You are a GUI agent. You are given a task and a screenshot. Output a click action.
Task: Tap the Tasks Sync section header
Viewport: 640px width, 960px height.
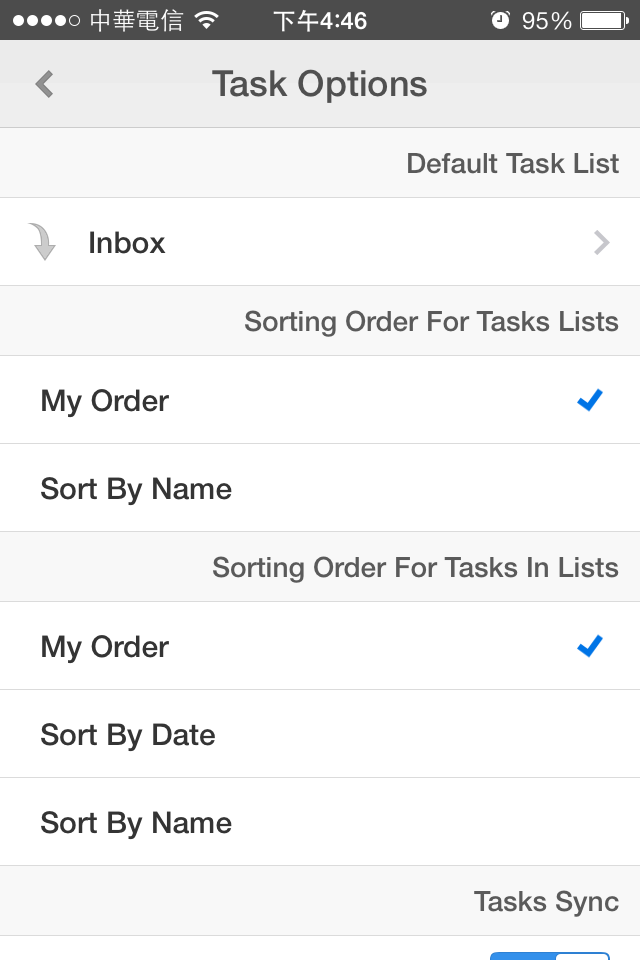tap(546, 901)
